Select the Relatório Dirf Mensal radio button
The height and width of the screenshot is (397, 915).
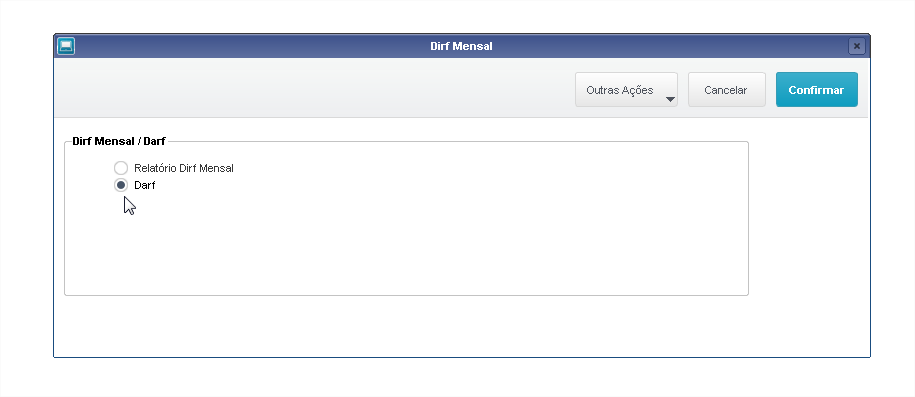(x=121, y=168)
